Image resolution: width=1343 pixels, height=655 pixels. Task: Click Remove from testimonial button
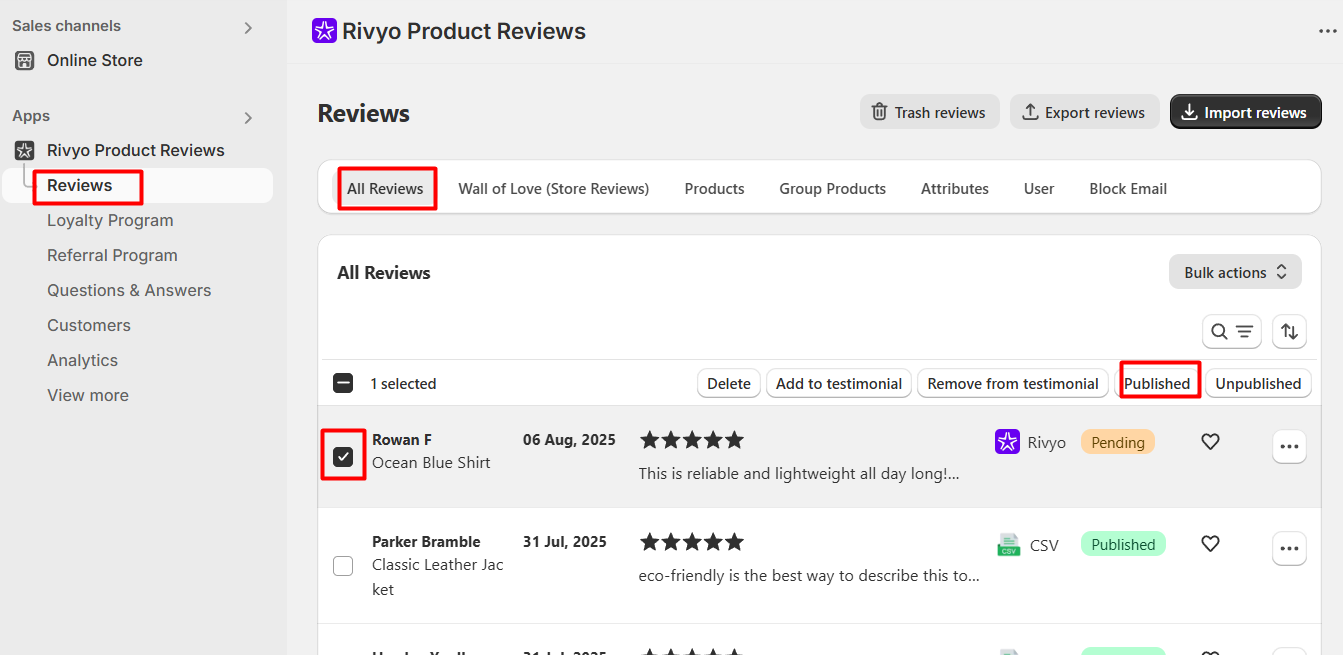(1013, 383)
